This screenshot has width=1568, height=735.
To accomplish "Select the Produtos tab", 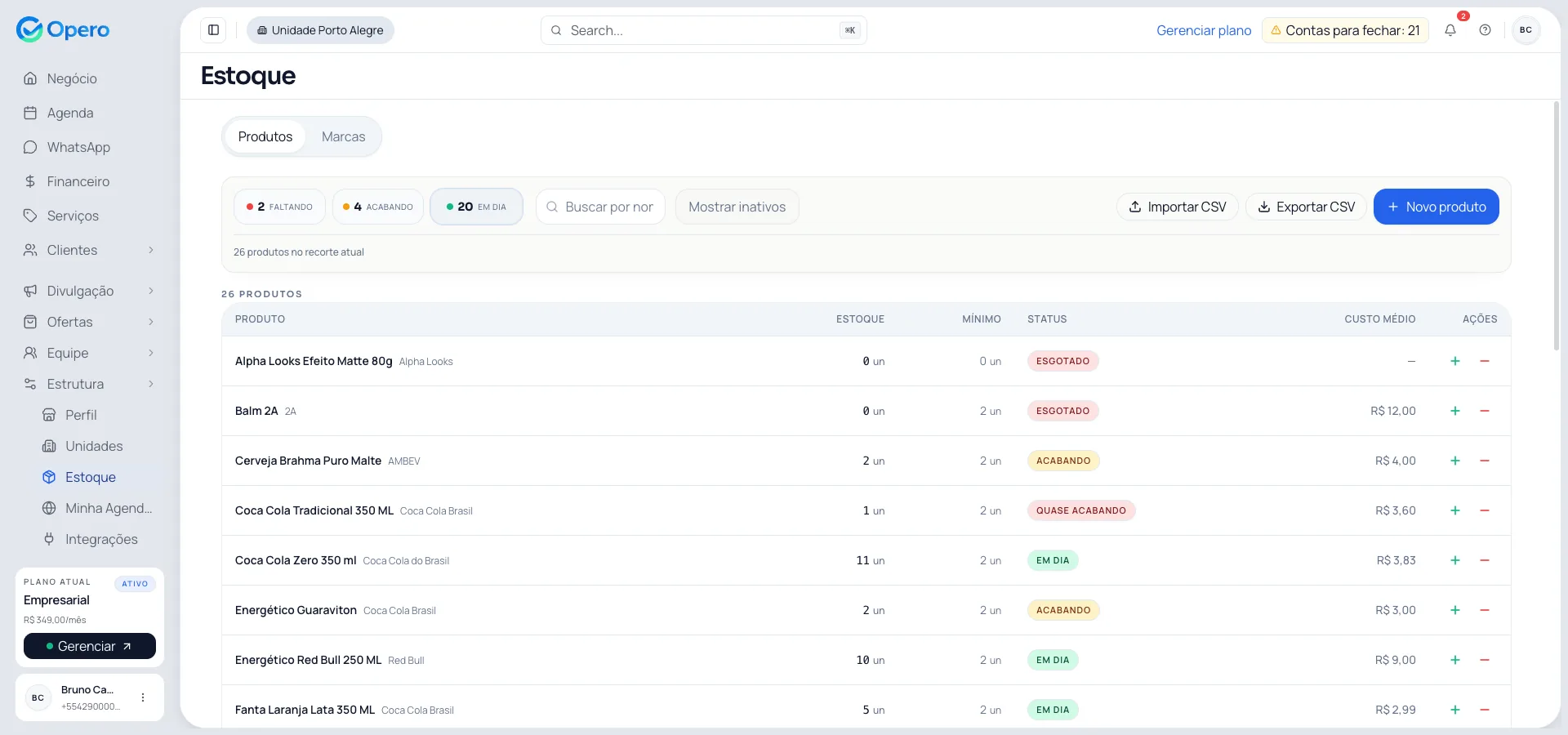I will (265, 136).
